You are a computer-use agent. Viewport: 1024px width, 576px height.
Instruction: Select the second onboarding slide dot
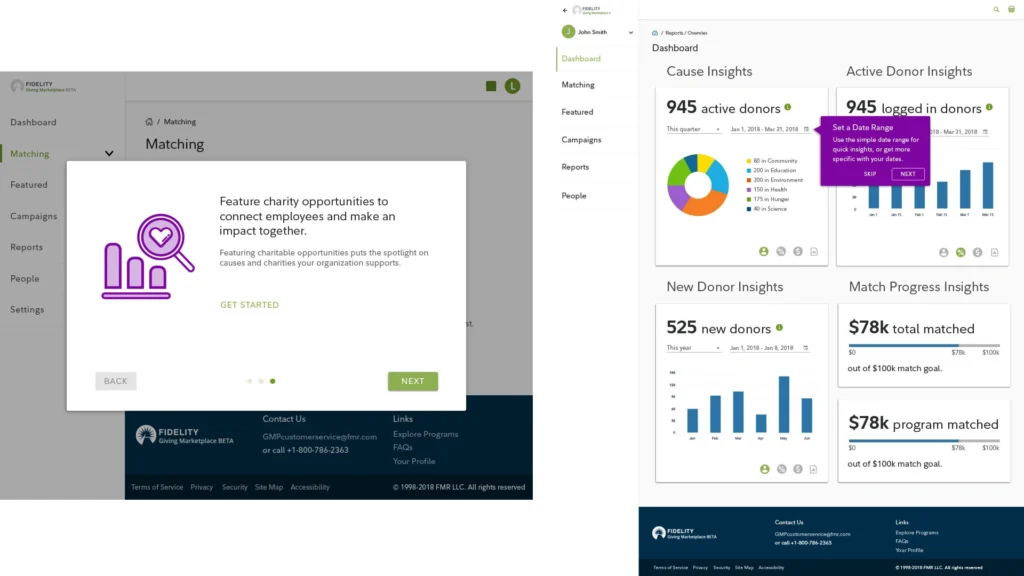pyautogui.click(x=261, y=381)
